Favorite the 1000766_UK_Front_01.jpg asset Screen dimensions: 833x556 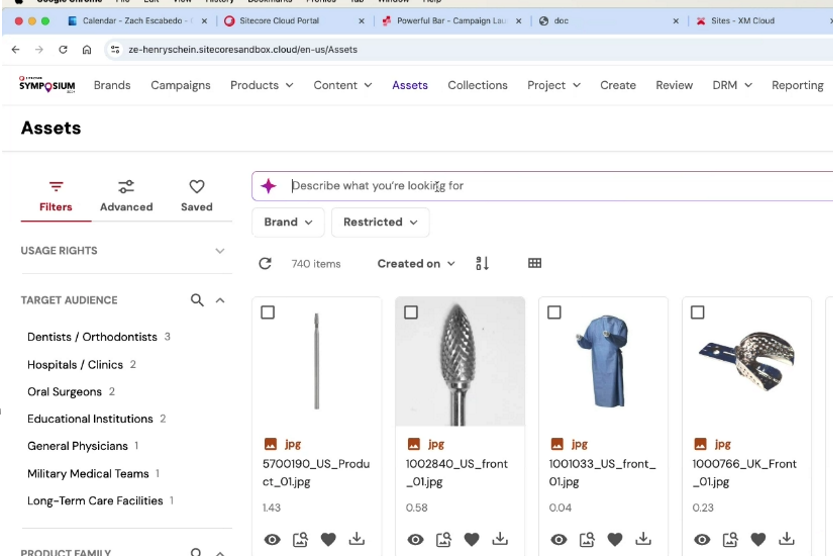[758, 540]
